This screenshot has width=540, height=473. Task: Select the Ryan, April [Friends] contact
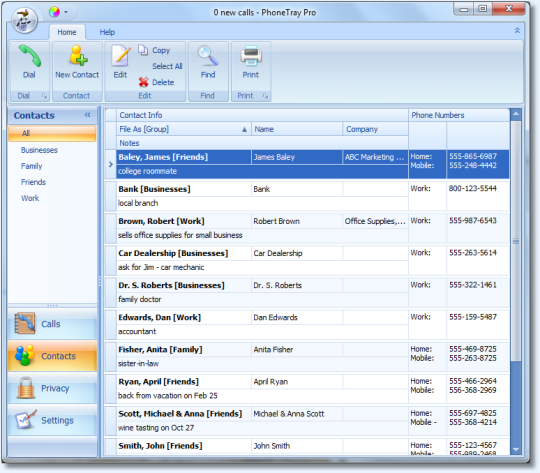point(158,382)
